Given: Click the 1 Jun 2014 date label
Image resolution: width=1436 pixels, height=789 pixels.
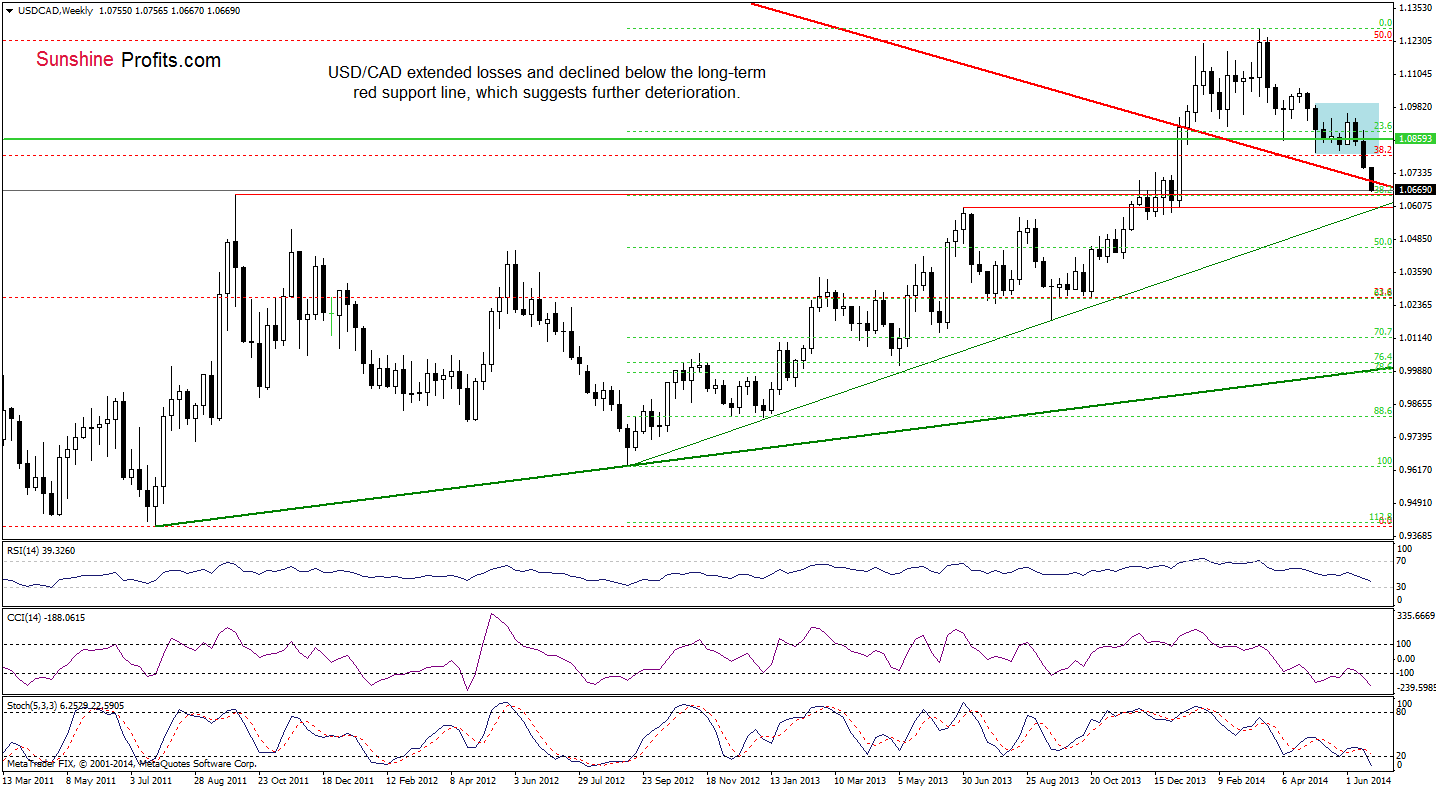Looking at the screenshot, I should click(x=1370, y=779).
